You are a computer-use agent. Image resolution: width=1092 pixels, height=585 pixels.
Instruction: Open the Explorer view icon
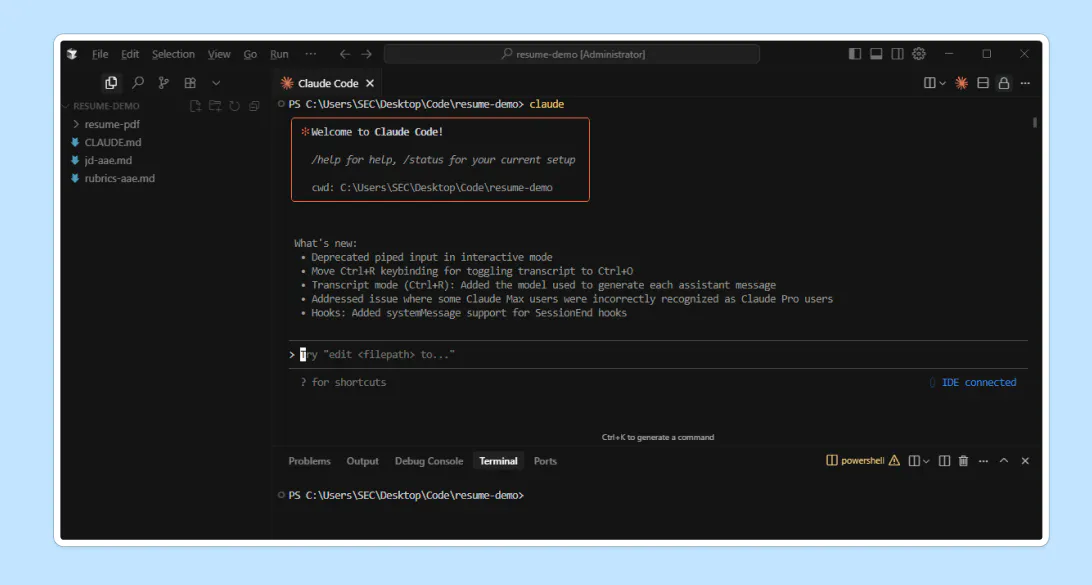click(x=111, y=83)
